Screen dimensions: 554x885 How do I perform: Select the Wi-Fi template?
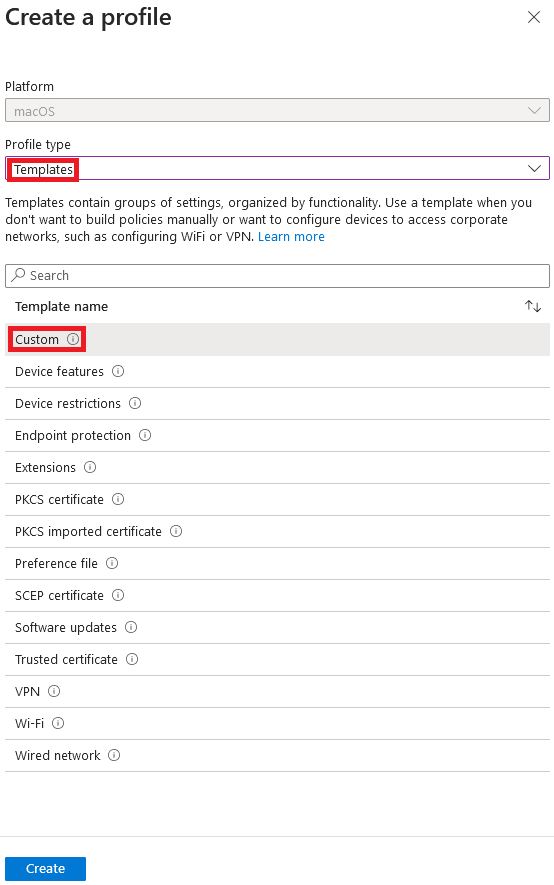tap(278, 724)
